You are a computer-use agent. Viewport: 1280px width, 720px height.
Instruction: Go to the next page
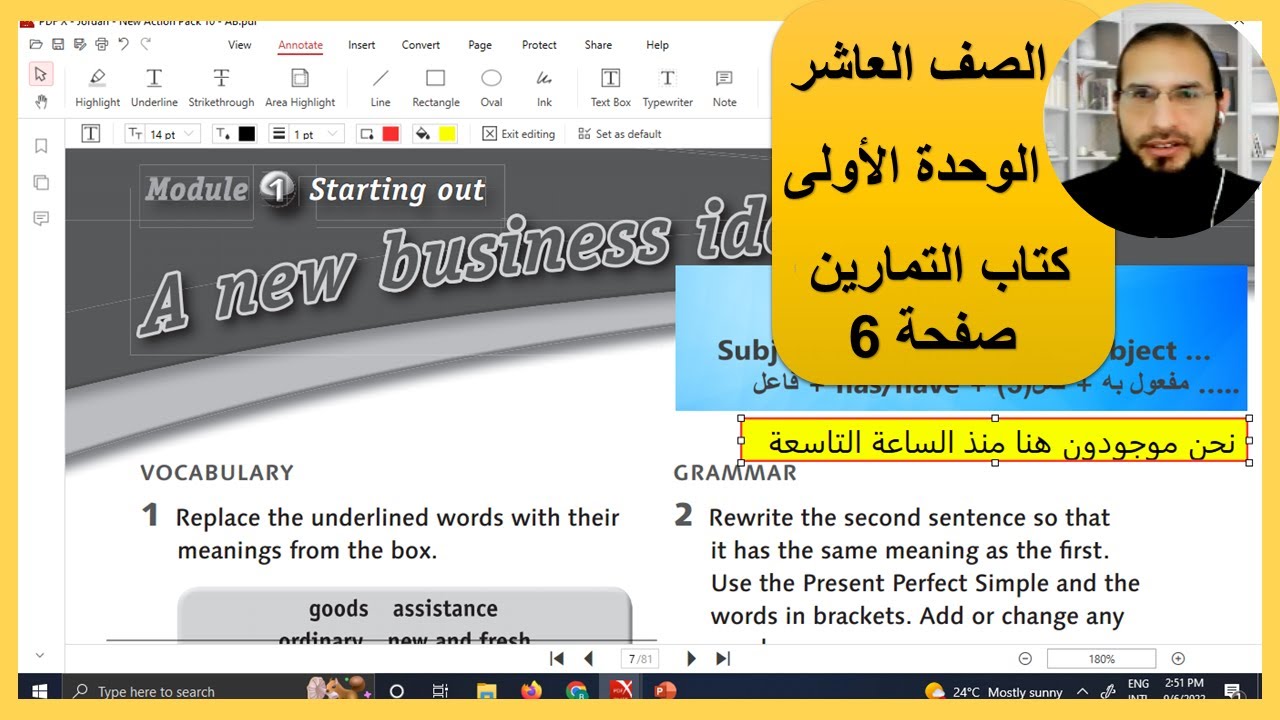pos(691,658)
